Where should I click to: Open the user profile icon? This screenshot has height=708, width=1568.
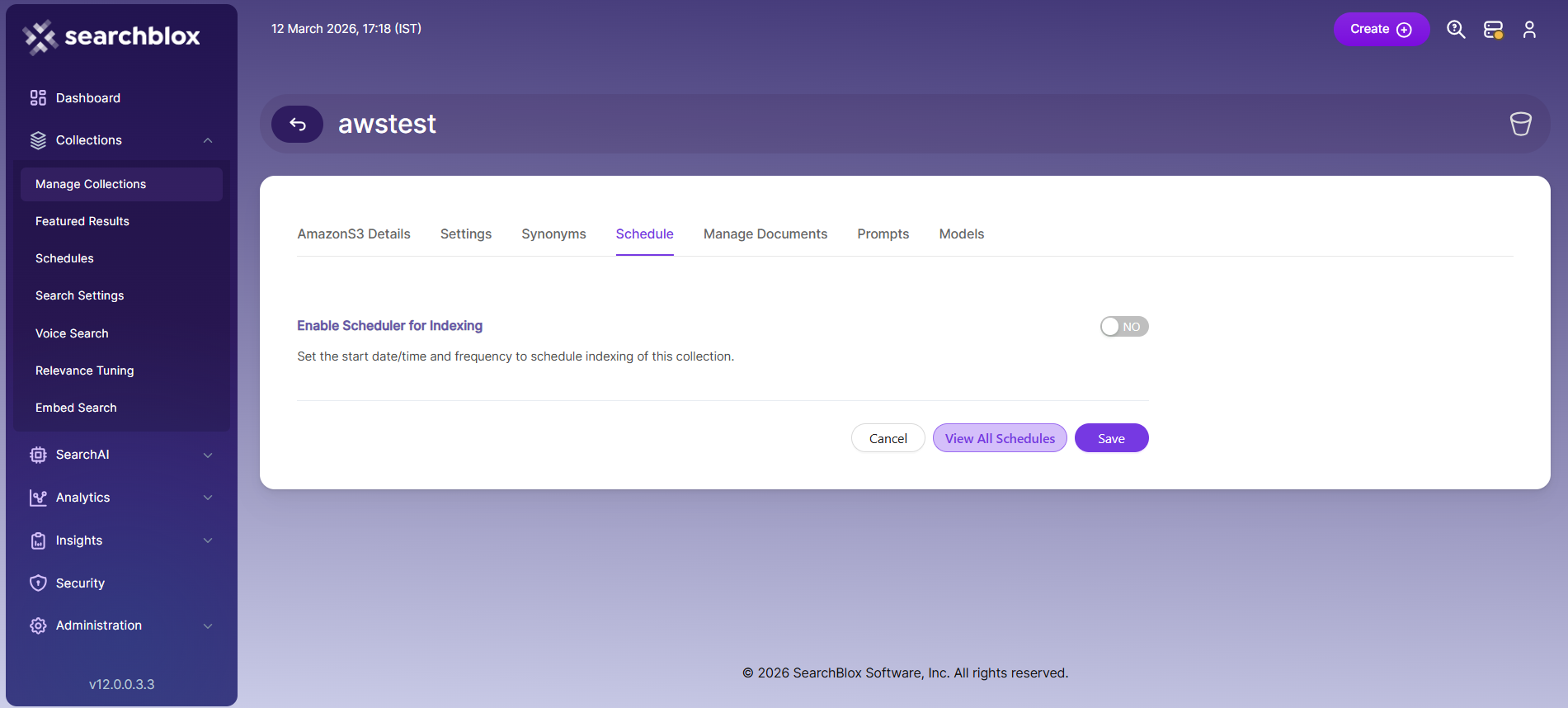[1529, 30]
